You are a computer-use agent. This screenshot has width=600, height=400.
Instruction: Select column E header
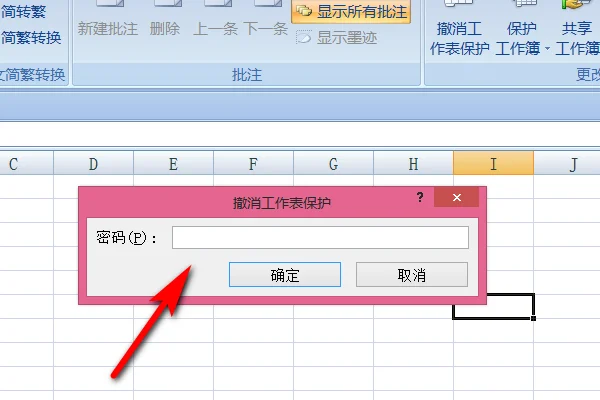(173, 164)
